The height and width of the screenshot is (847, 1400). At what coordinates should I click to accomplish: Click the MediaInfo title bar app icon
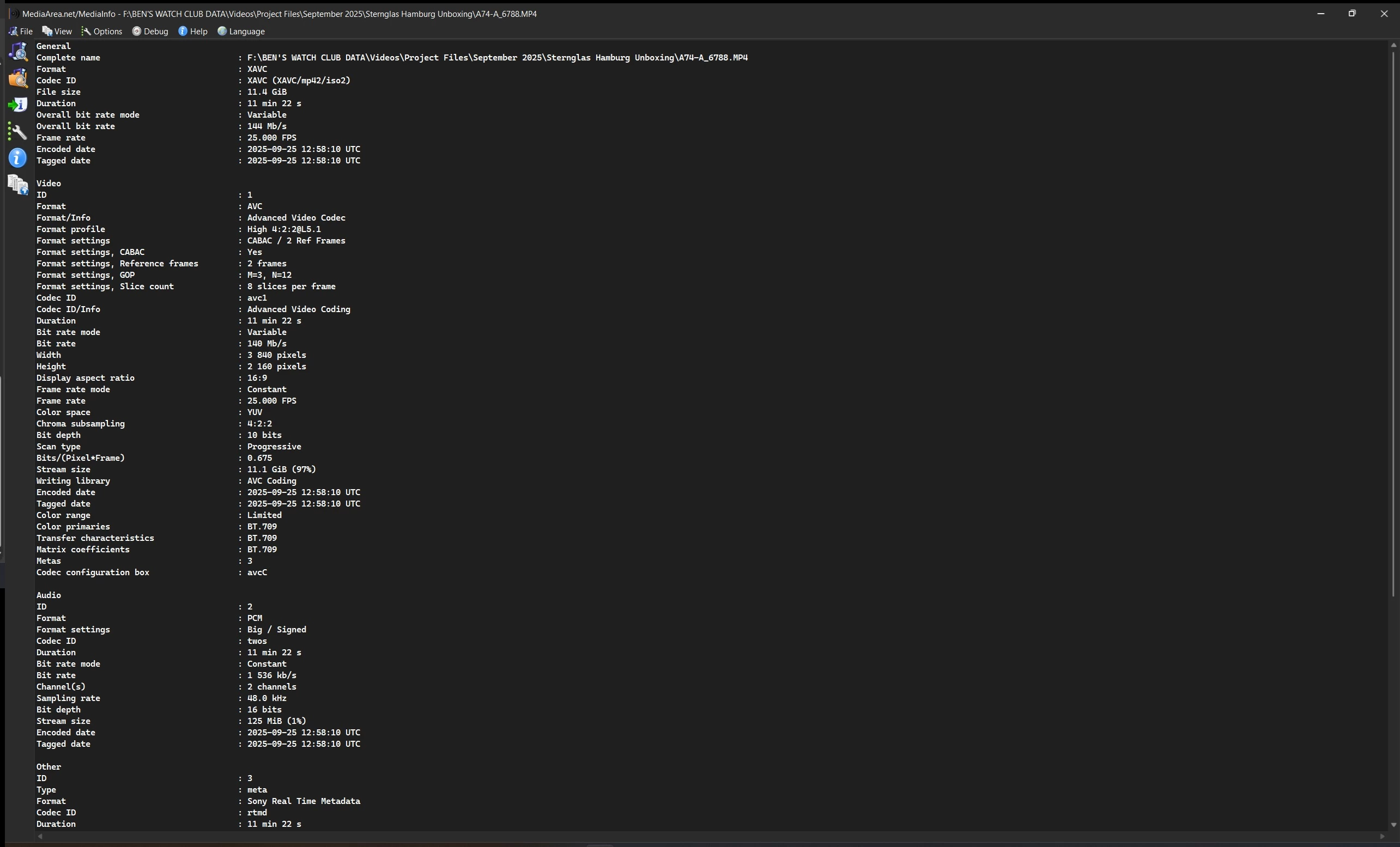[14, 14]
